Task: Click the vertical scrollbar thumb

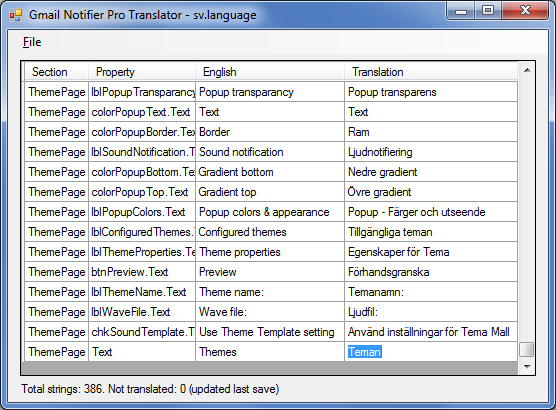Action: [527, 349]
